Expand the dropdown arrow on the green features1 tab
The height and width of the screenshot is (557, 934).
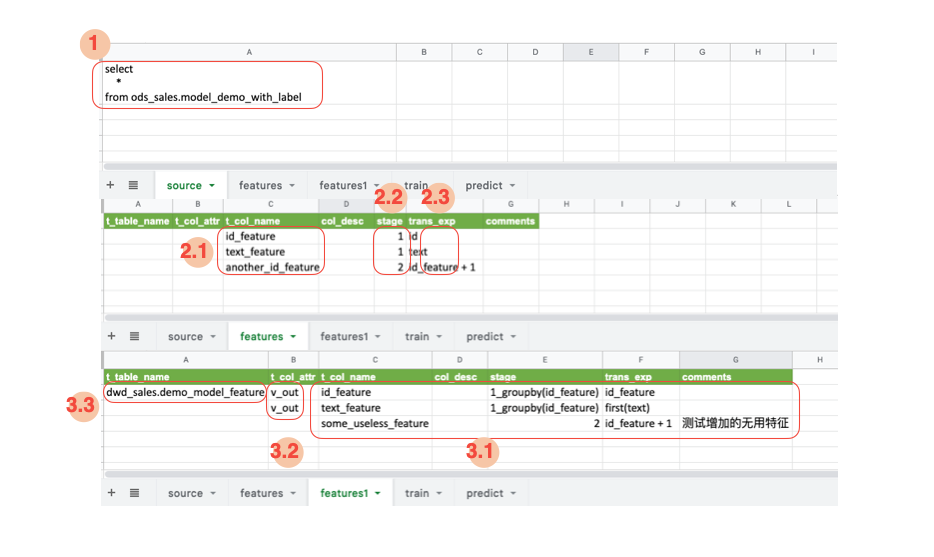click(377, 493)
